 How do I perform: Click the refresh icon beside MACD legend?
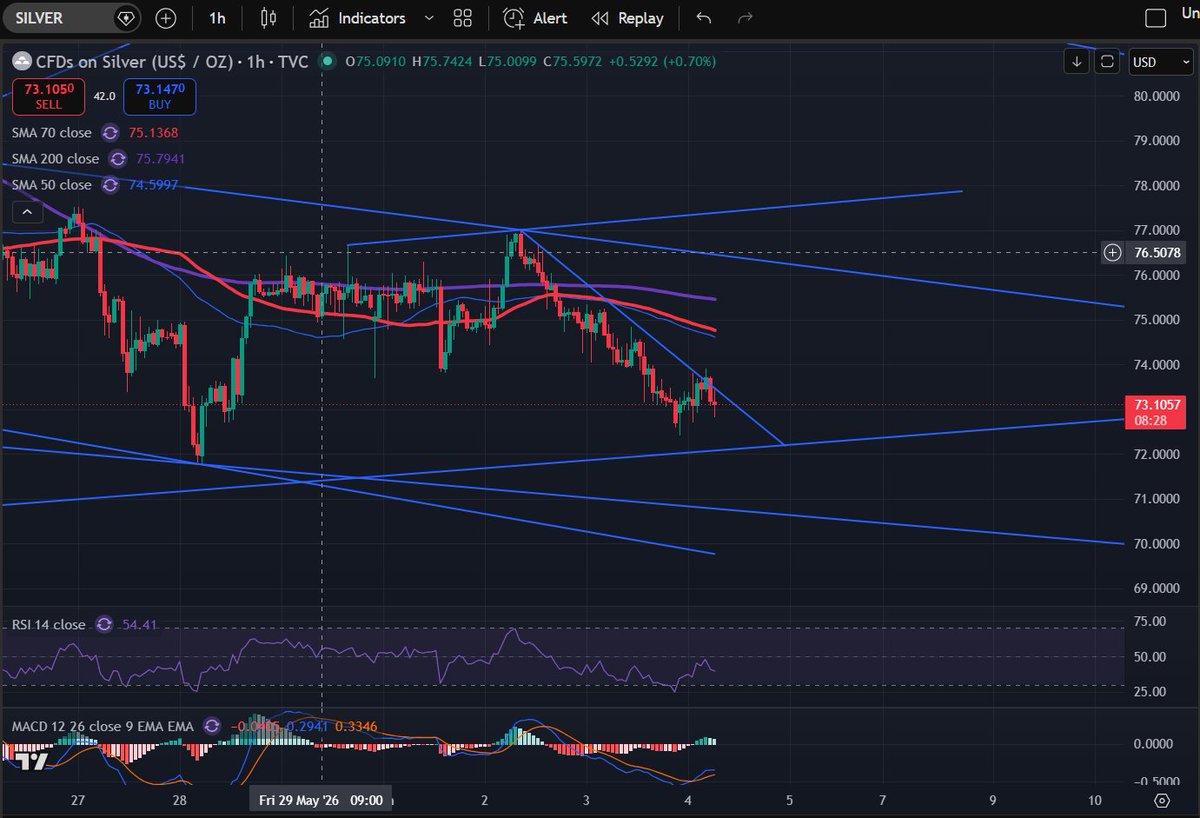[x=212, y=725]
